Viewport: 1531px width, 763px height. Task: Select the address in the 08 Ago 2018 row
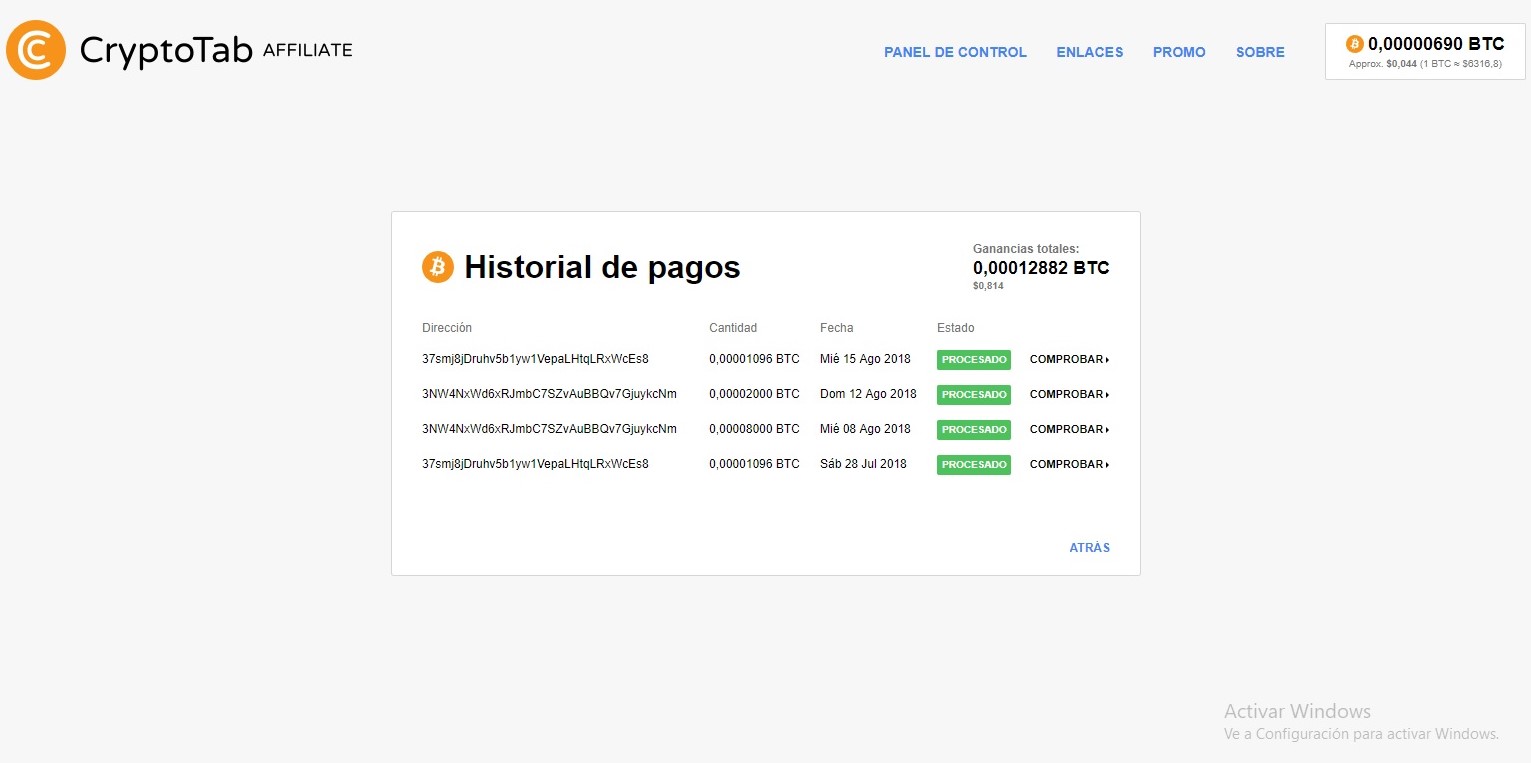point(549,429)
